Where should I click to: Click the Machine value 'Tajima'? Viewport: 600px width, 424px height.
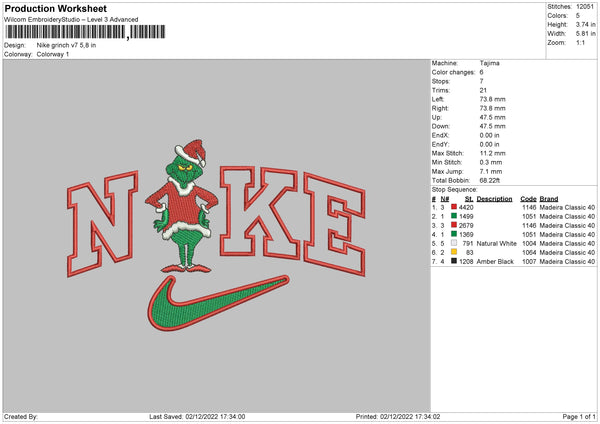click(x=489, y=63)
